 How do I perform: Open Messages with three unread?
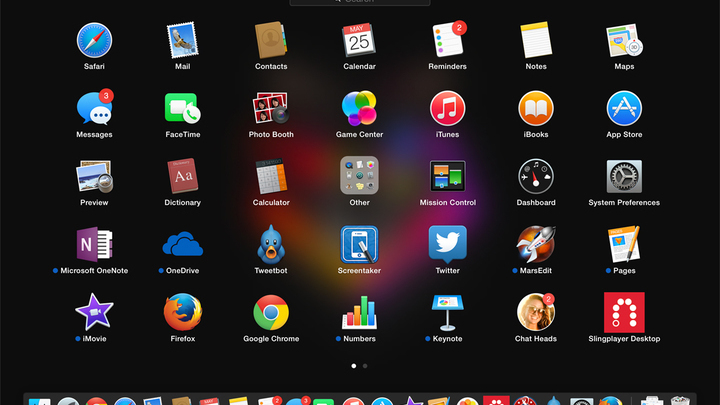pos(94,108)
